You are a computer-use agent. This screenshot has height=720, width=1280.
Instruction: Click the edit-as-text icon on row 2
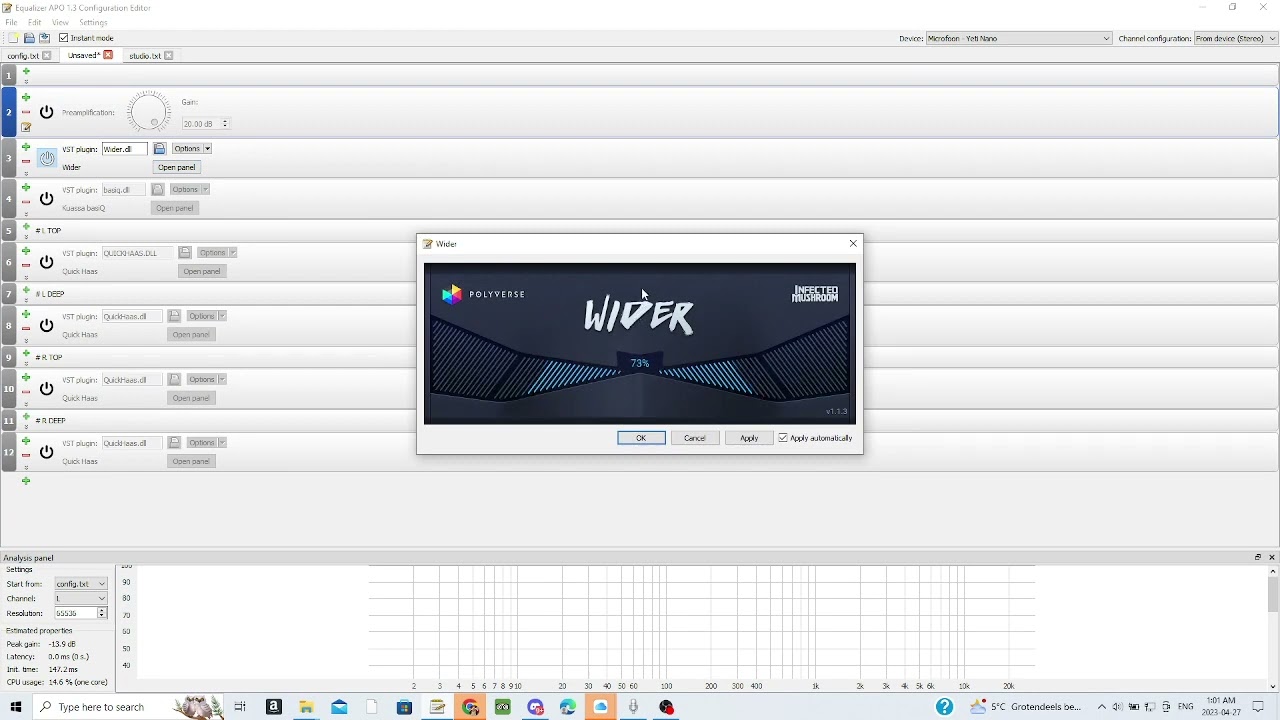tap(26, 127)
